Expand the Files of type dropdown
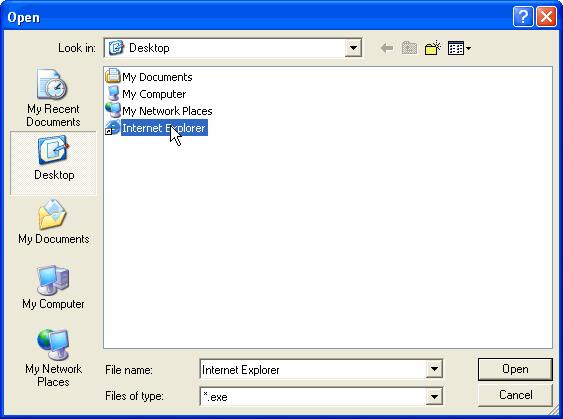Viewport: 563px width, 419px height. coord(434,396)
